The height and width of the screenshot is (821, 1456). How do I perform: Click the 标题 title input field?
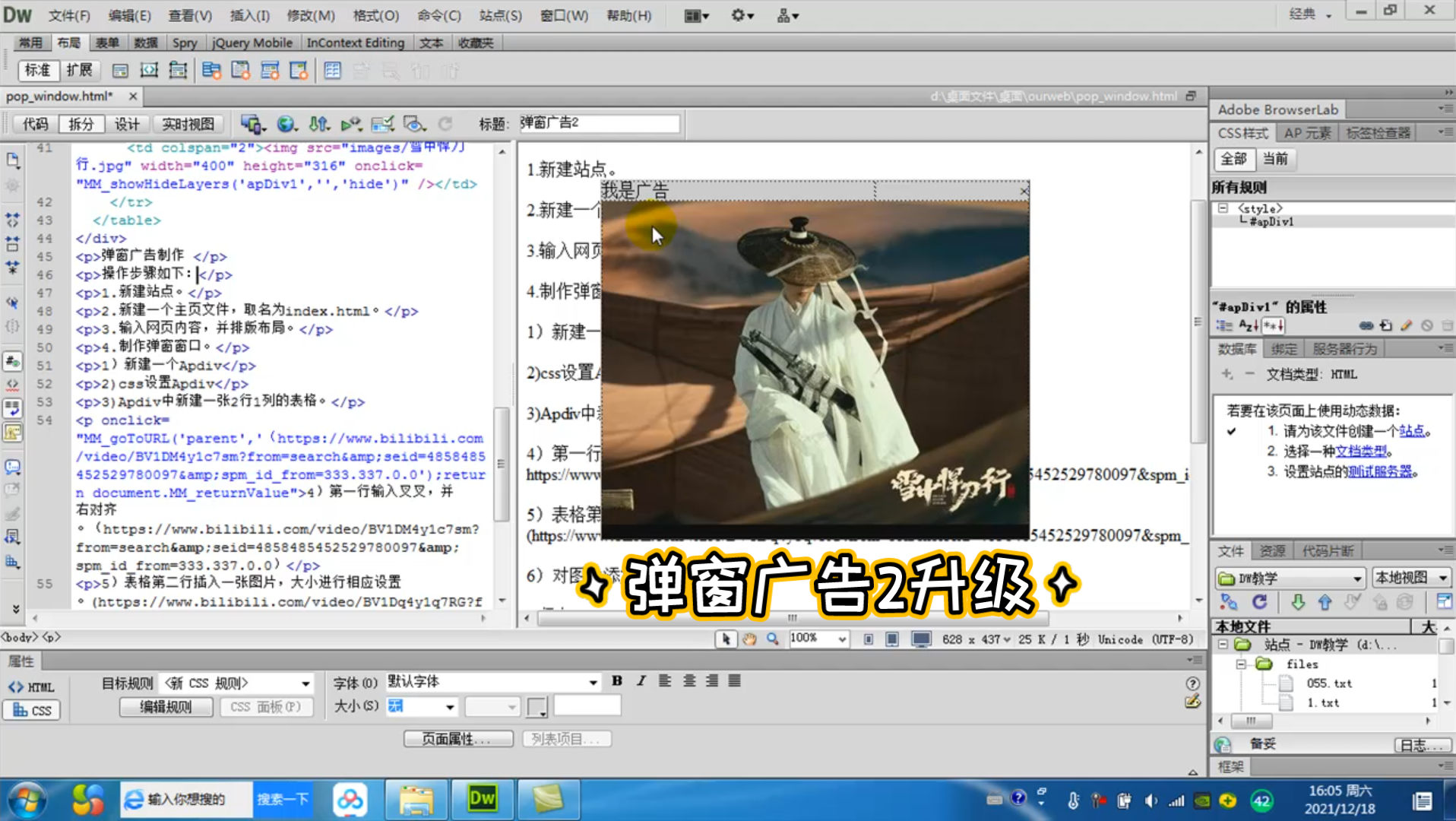[x=600, y=123]
